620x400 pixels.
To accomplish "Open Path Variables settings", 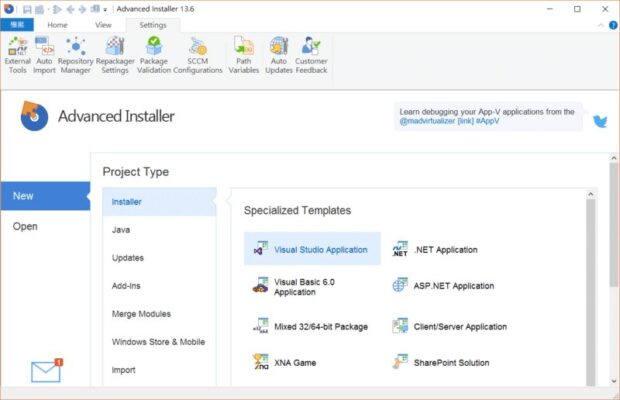I will [244, 55].
